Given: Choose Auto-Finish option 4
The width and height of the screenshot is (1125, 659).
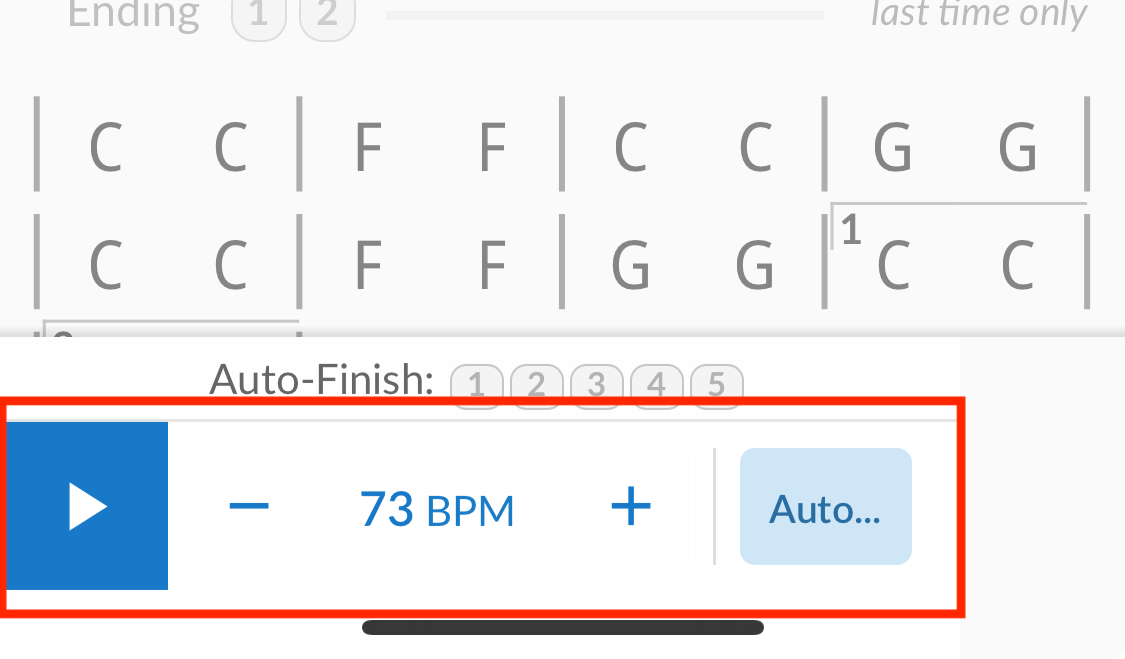Looking at the screenshot, I should [656, 386].
